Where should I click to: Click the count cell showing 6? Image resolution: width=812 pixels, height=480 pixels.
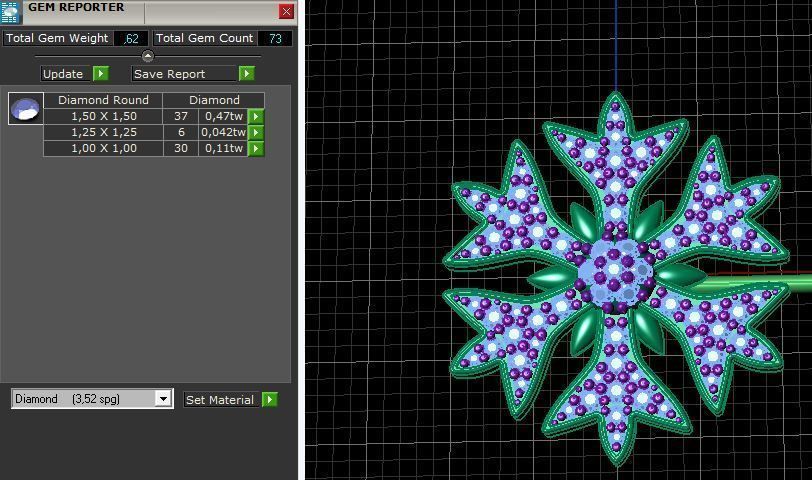pos(181,133)
